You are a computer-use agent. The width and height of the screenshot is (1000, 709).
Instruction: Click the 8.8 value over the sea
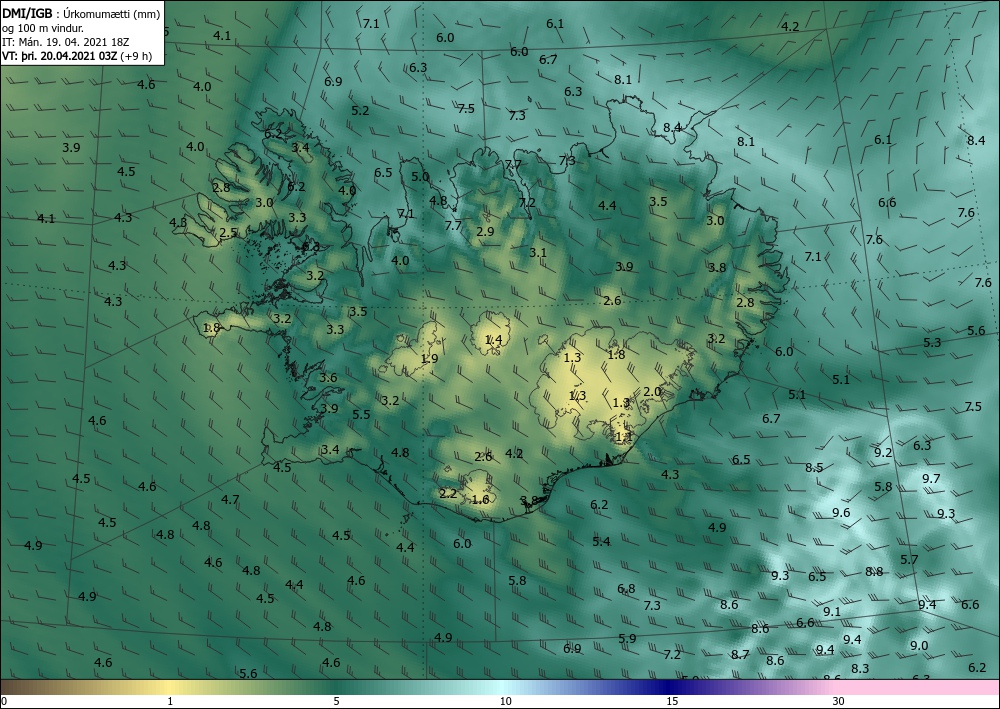874,571
